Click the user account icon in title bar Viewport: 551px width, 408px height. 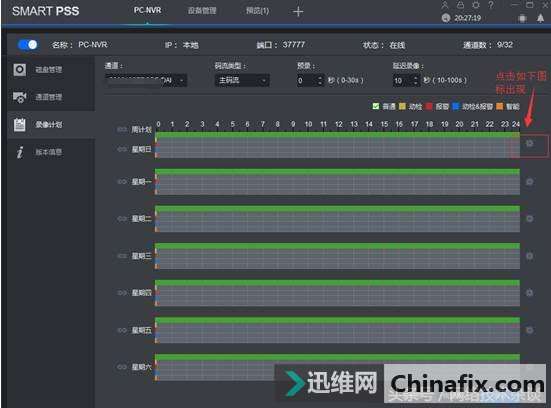pyautogui.click(x=445, y=5)
